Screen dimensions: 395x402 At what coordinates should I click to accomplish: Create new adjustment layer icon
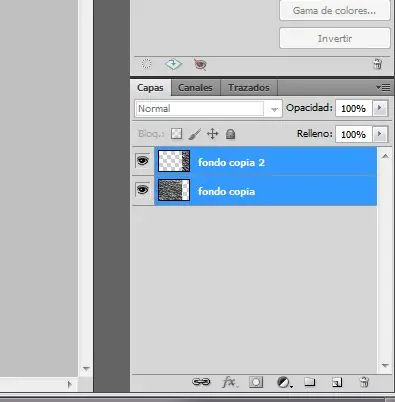point(284,382)
